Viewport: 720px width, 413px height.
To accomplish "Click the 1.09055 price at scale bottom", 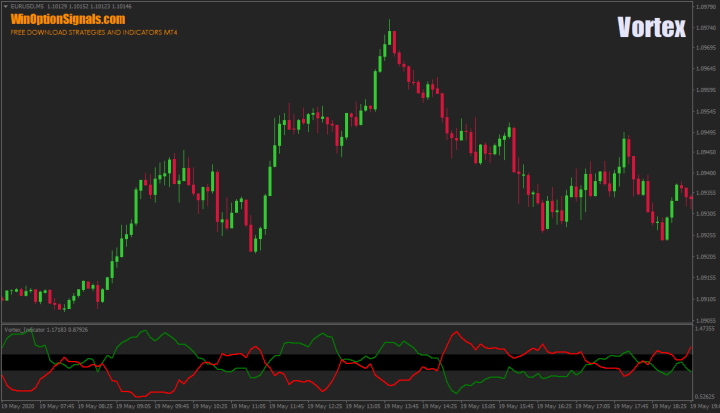I will (x=705, y=318).
